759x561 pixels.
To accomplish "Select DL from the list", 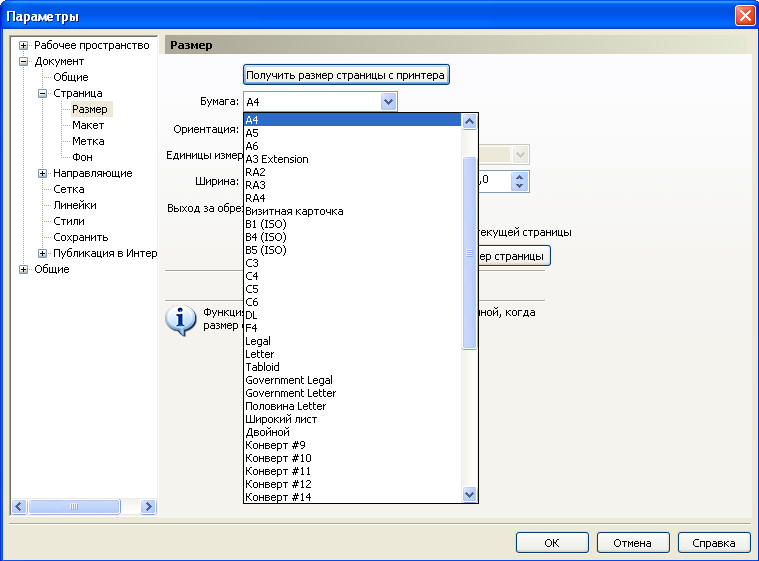I will (x=352, y=316).
